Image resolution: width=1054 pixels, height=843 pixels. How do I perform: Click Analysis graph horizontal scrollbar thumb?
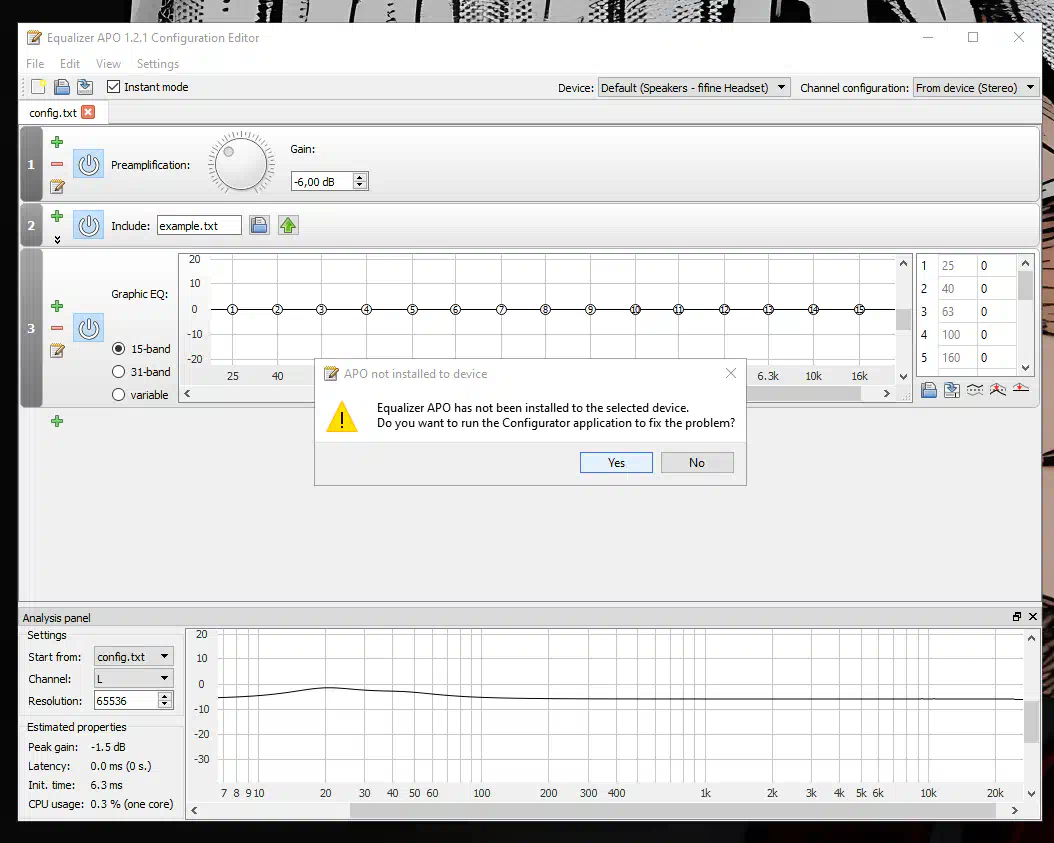point(672,810)
